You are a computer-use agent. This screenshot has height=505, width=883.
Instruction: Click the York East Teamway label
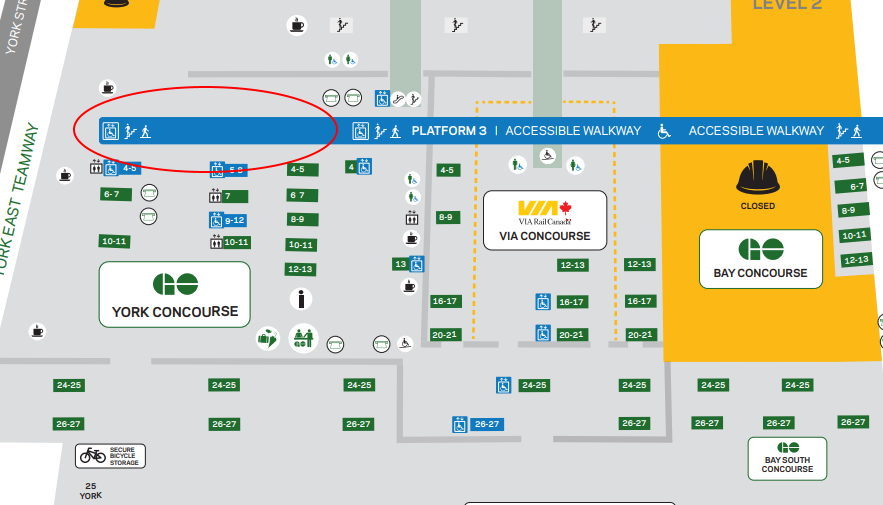(x=15, y=198)
